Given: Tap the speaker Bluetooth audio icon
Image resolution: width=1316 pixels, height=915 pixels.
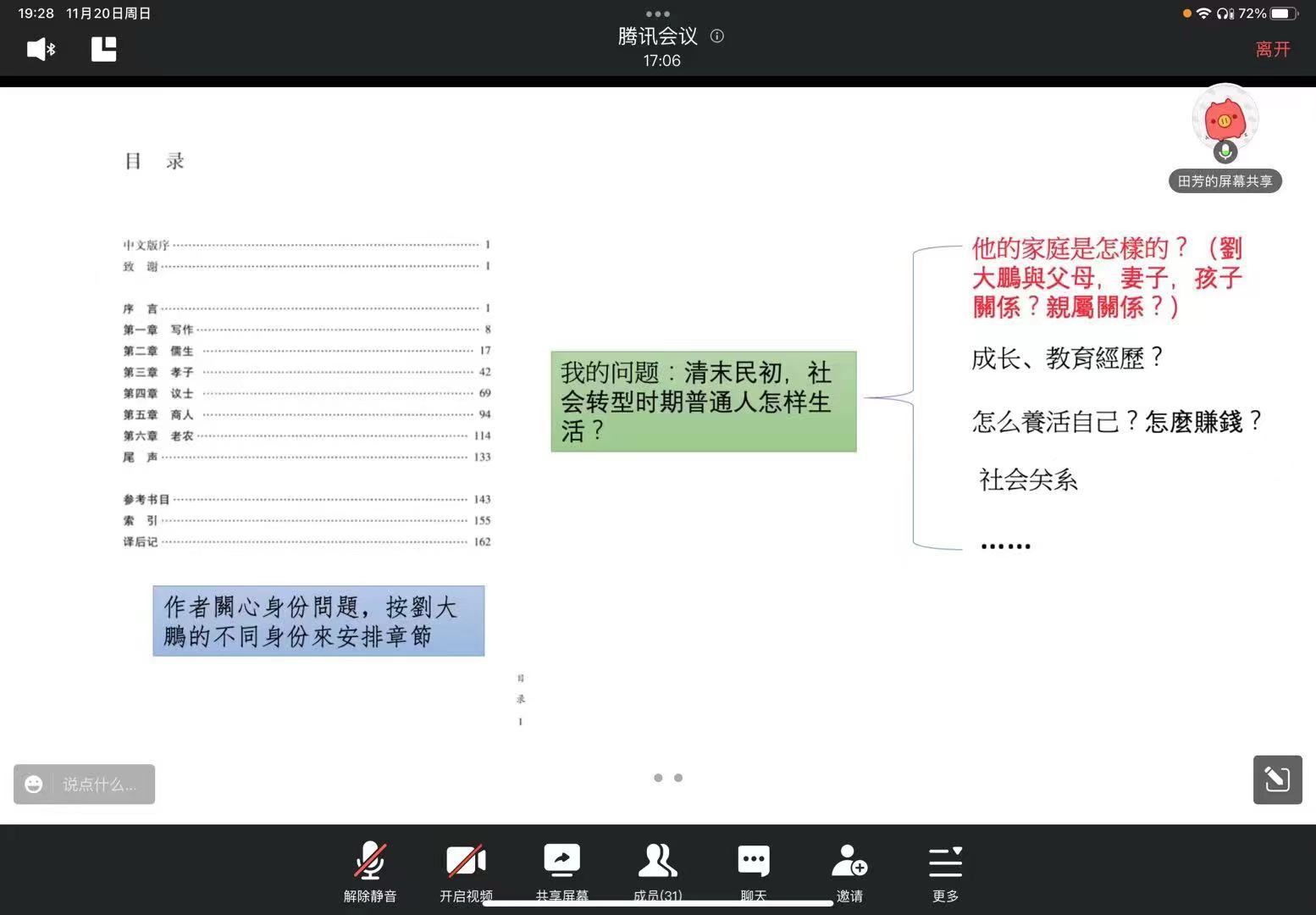Looking at the screenshot, I should (x=40, y=49).
